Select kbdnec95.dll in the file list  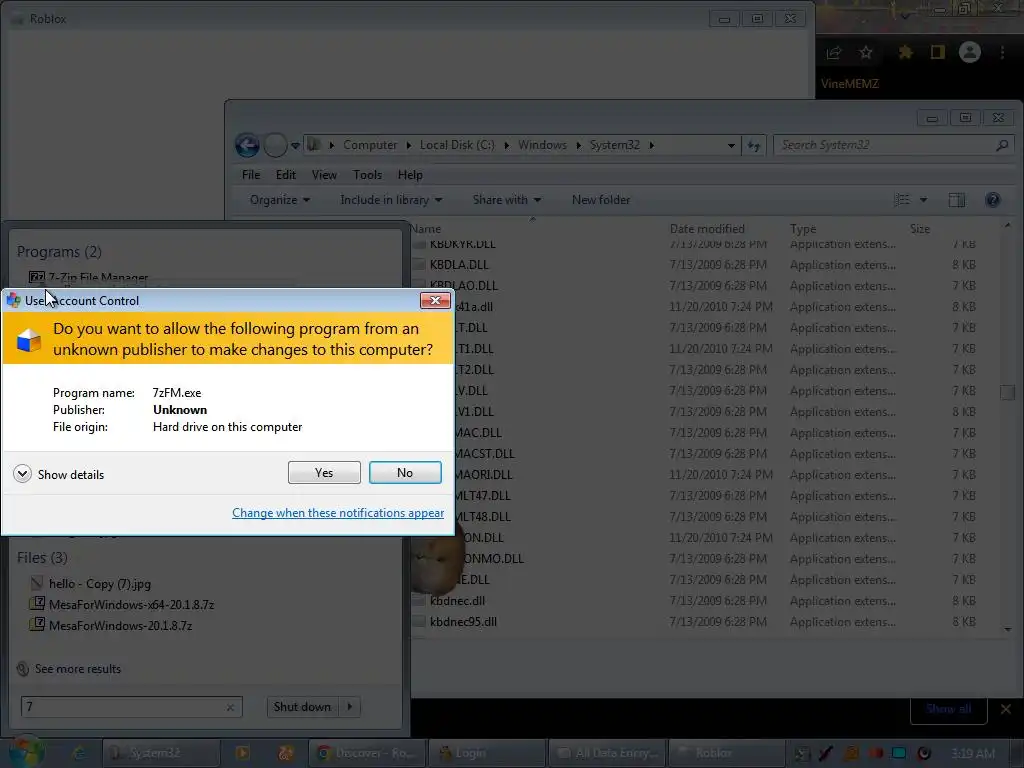[463, 622]
